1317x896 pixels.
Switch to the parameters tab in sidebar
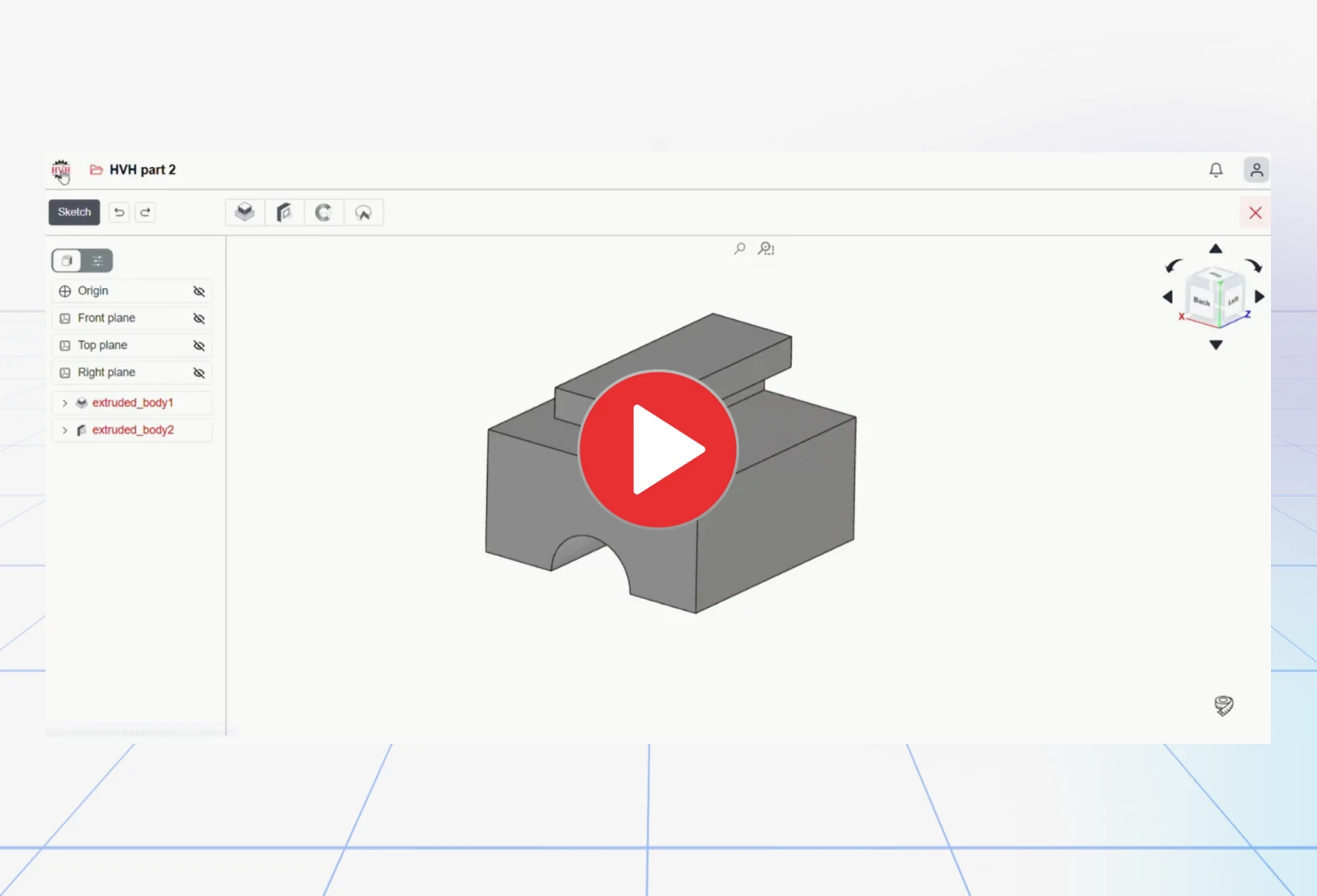click(x=98, y=261)
